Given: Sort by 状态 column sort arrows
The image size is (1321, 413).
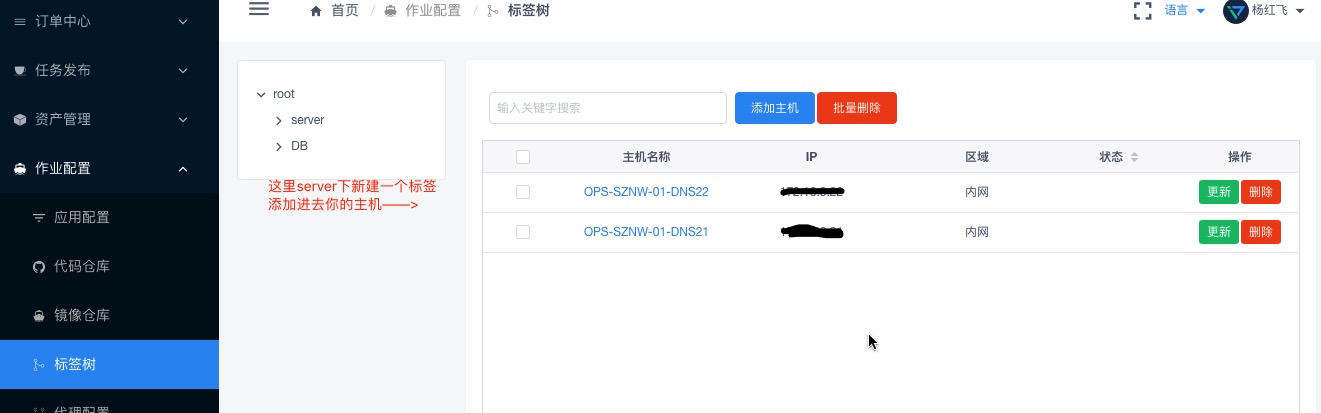Looking at the screenshot, I should [1134, 157].
